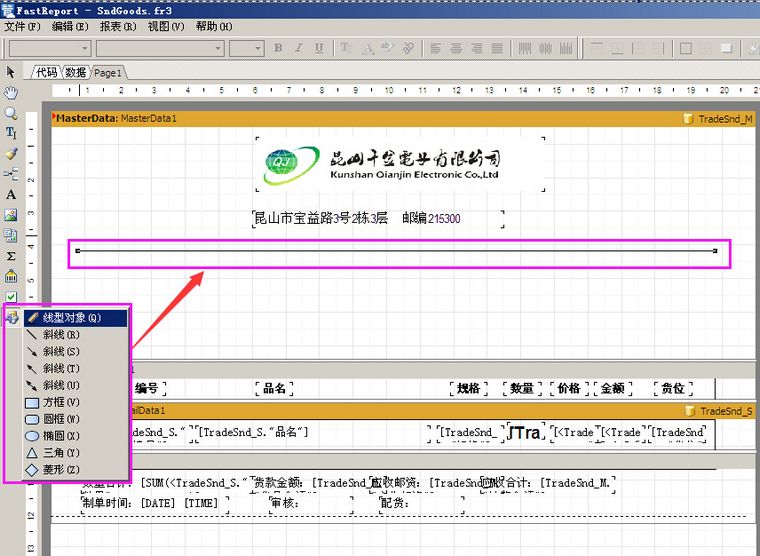Open the 报表(R) menu
760x556 pixels.
(118, 26)
